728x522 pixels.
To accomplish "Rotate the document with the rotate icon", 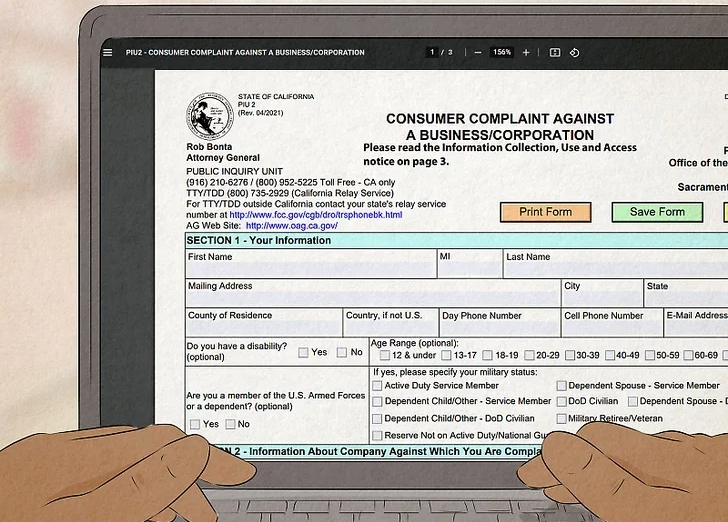I will pos(574,52).
